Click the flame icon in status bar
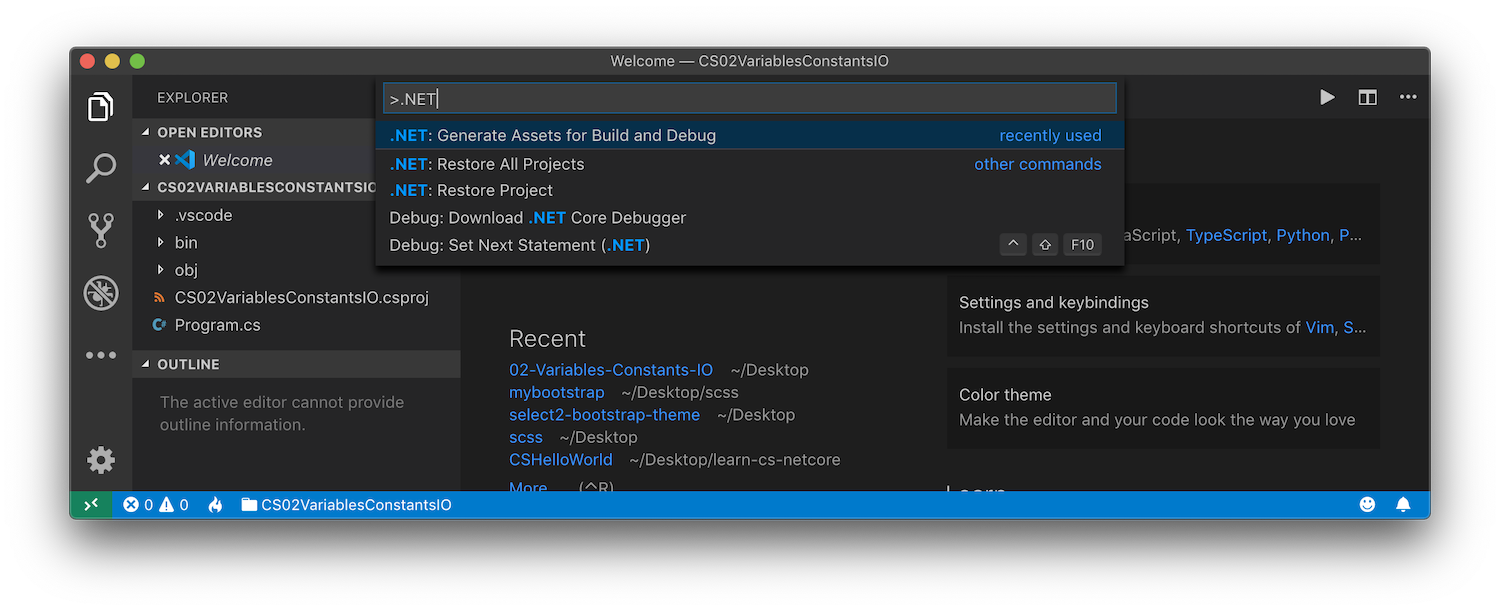The width and height of the screenshot is (1500, 611). 215,505
